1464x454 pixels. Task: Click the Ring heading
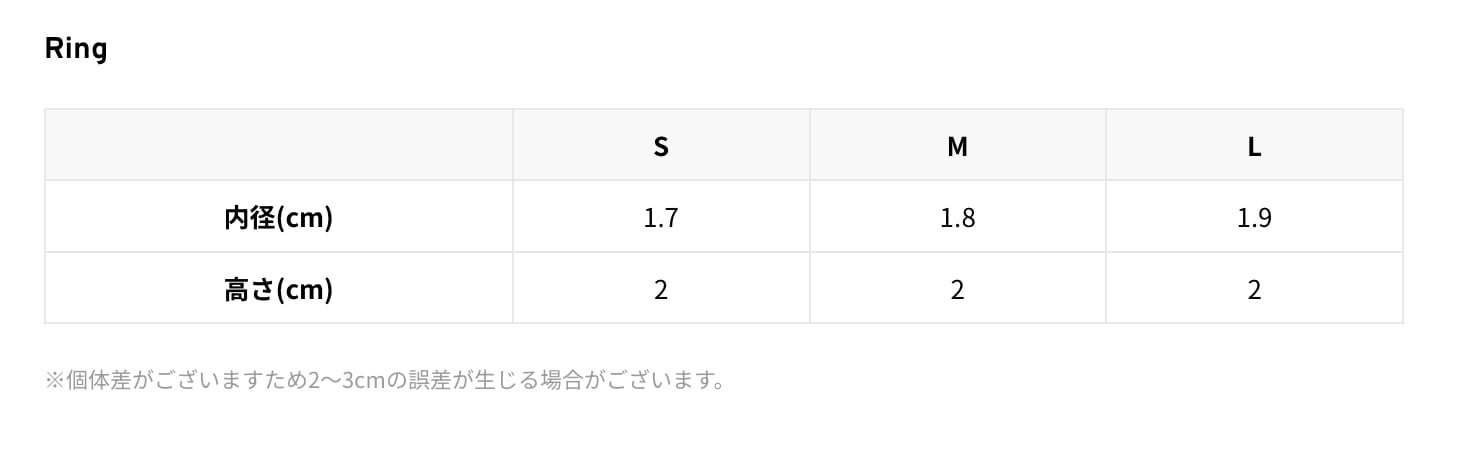click(76, 49)
